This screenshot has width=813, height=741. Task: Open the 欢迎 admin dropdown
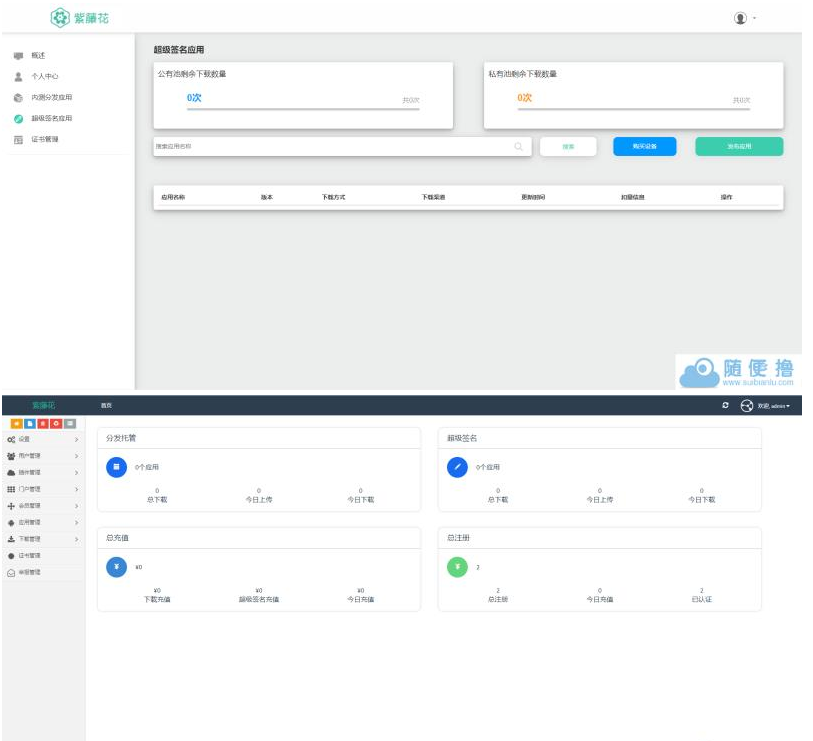coord(773,405)
